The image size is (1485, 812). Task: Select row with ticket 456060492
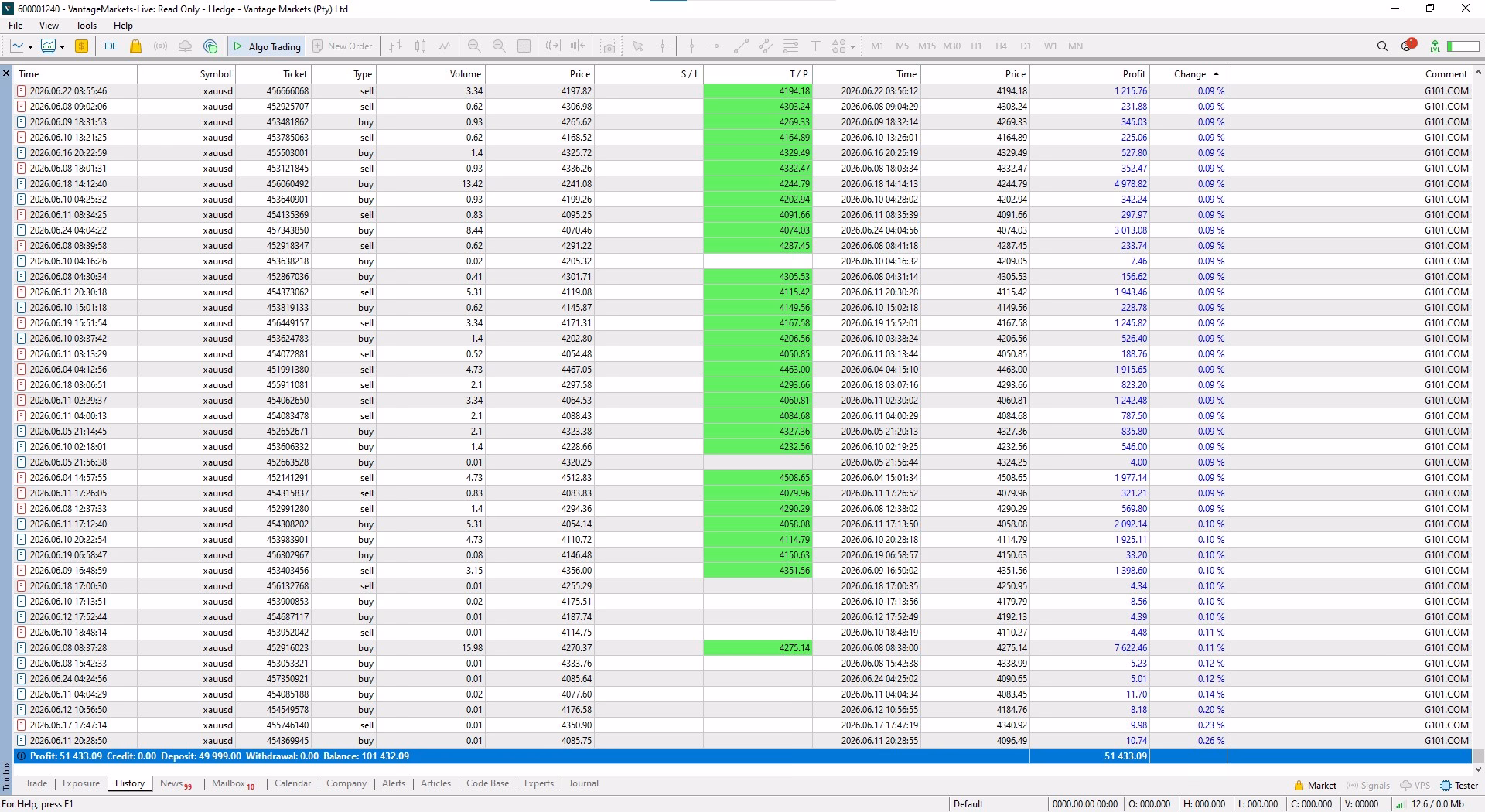tap(742, 184)
